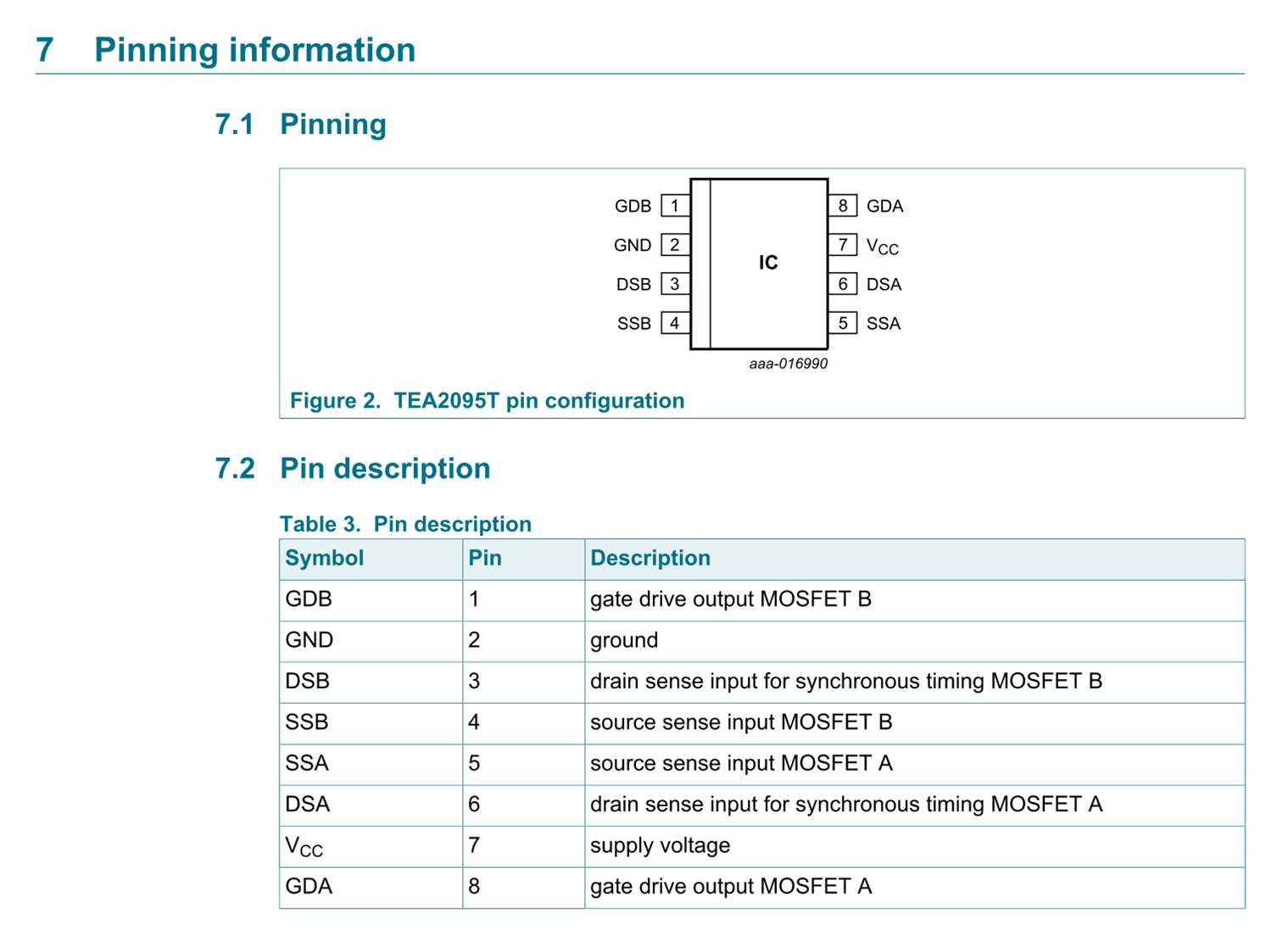Click the Table 3 Pin description caption

click(x=405, y=524)
